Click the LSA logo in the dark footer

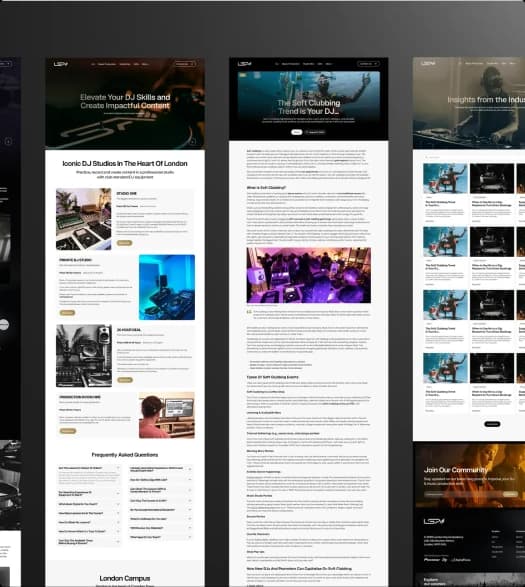pyautogui.click(x=434, y=521)
